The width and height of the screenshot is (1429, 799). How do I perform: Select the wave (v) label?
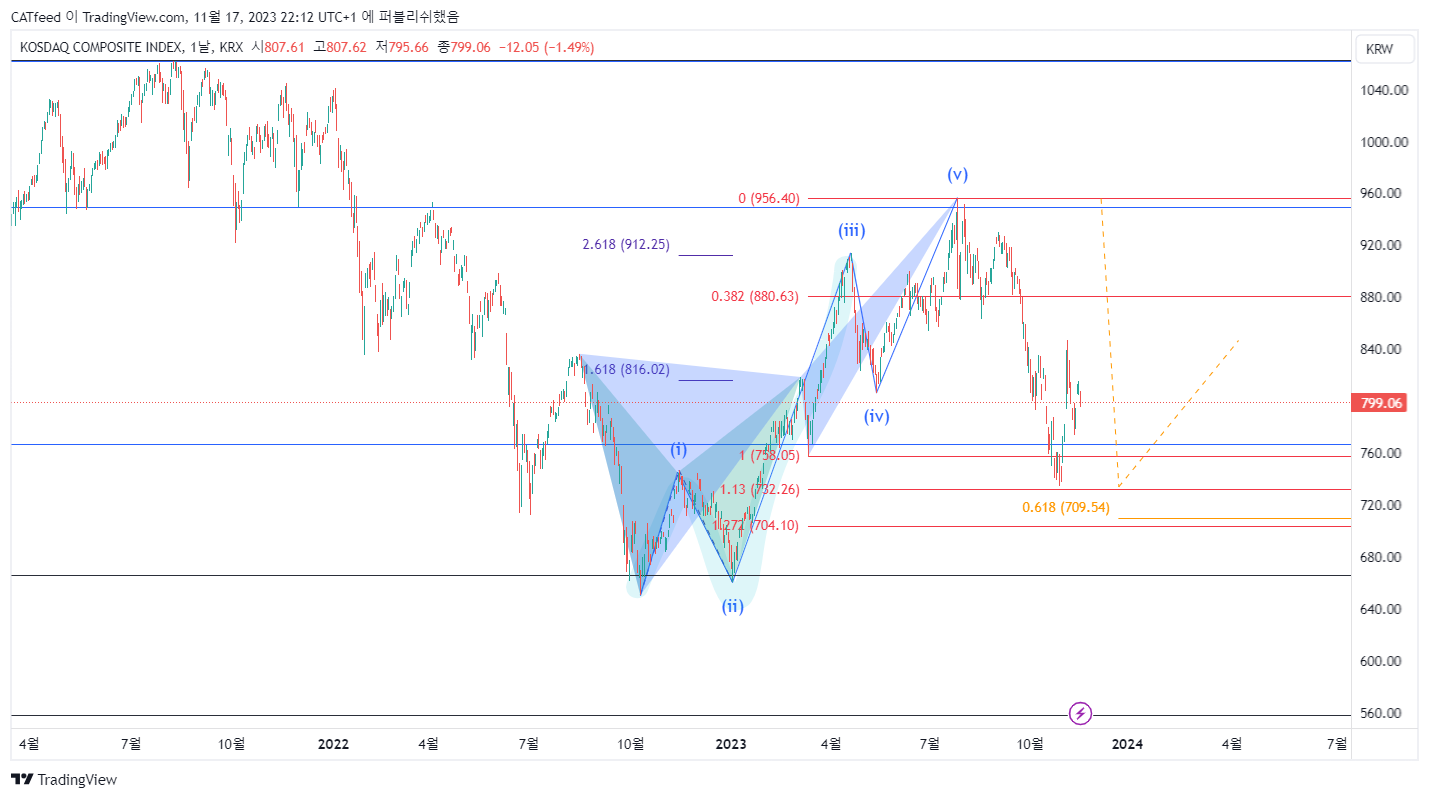[x=958, y=175]
